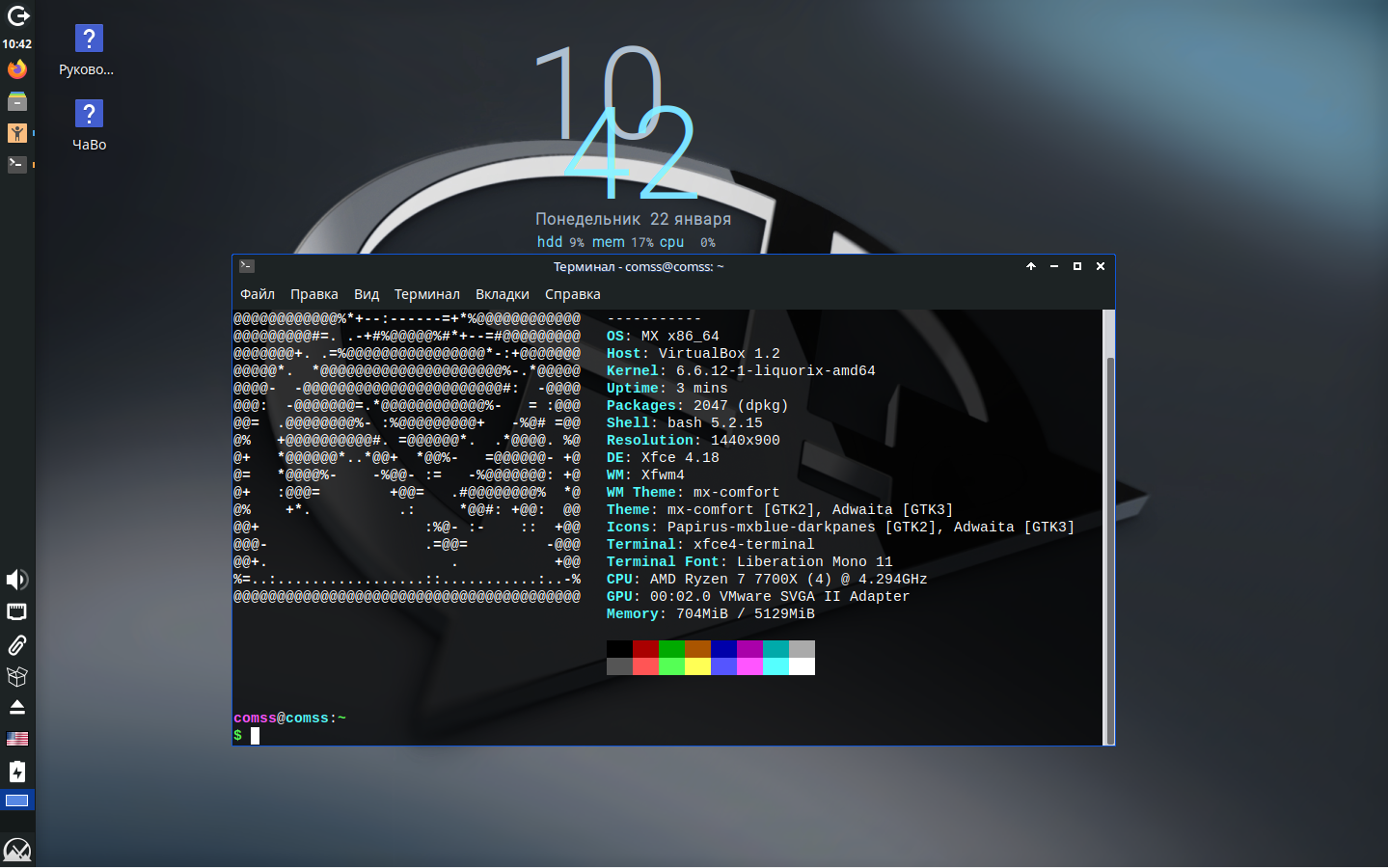Launch Firefox from the side panel

pos(17,69)
